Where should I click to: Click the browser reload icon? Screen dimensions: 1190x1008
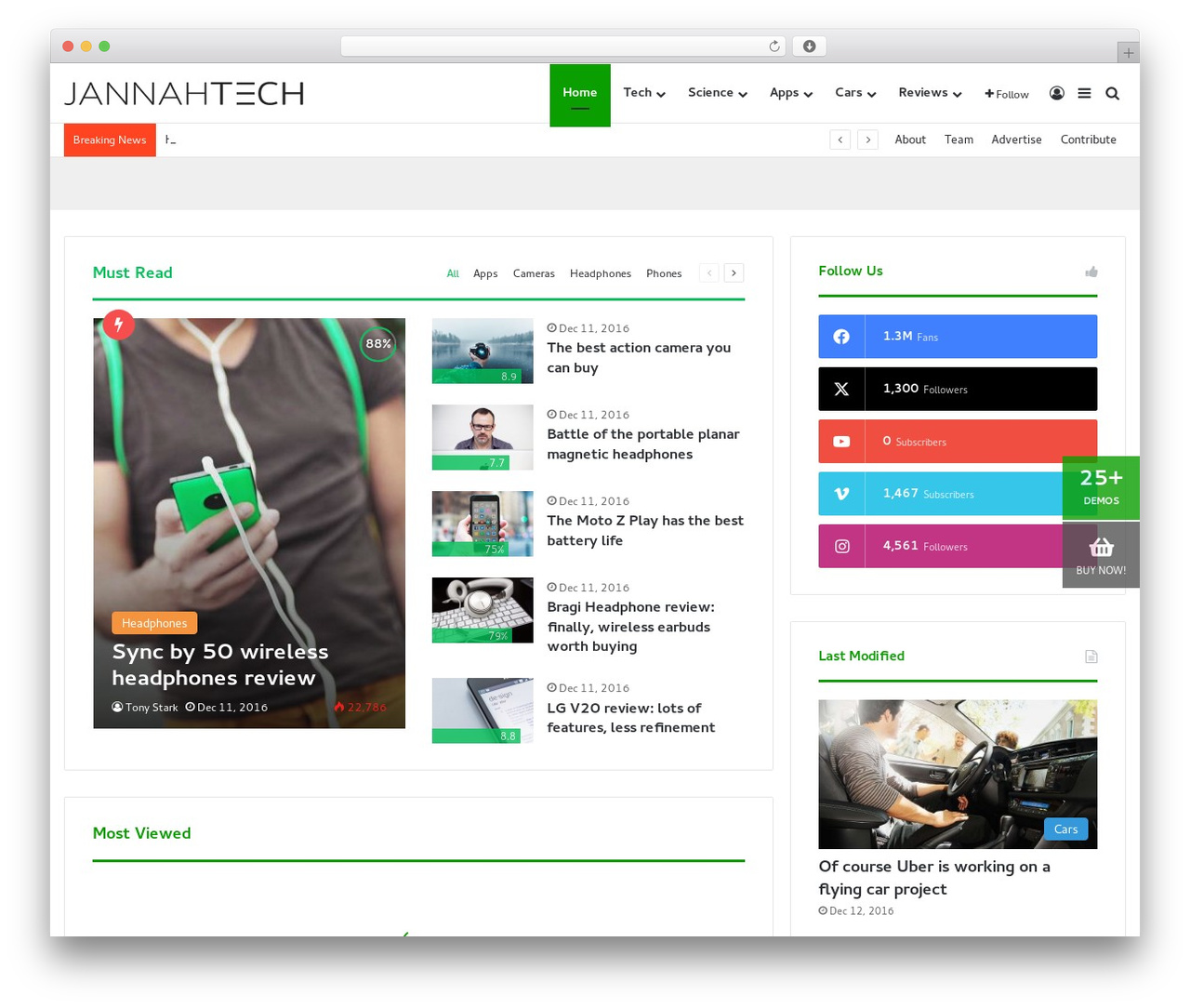[773, 46]
